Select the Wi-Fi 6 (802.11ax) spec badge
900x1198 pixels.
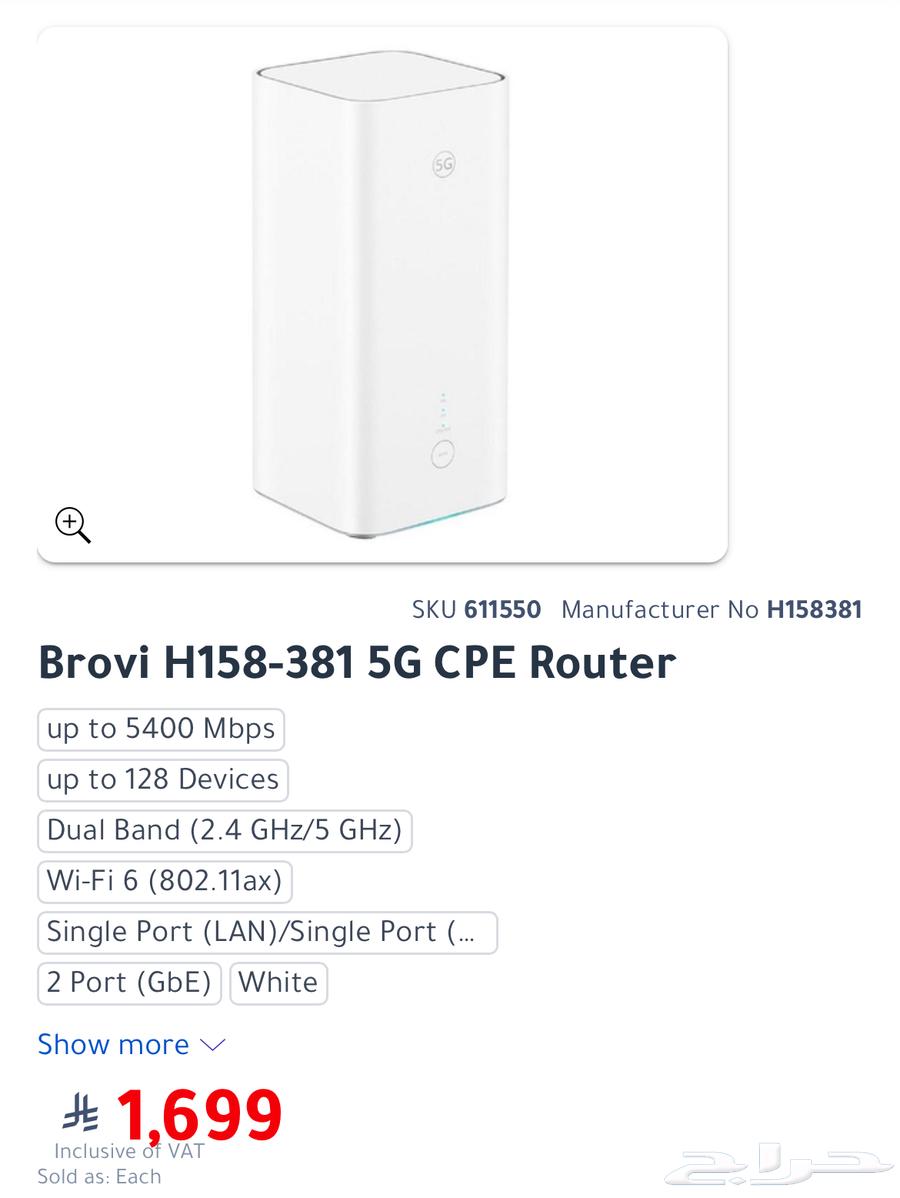164,881
